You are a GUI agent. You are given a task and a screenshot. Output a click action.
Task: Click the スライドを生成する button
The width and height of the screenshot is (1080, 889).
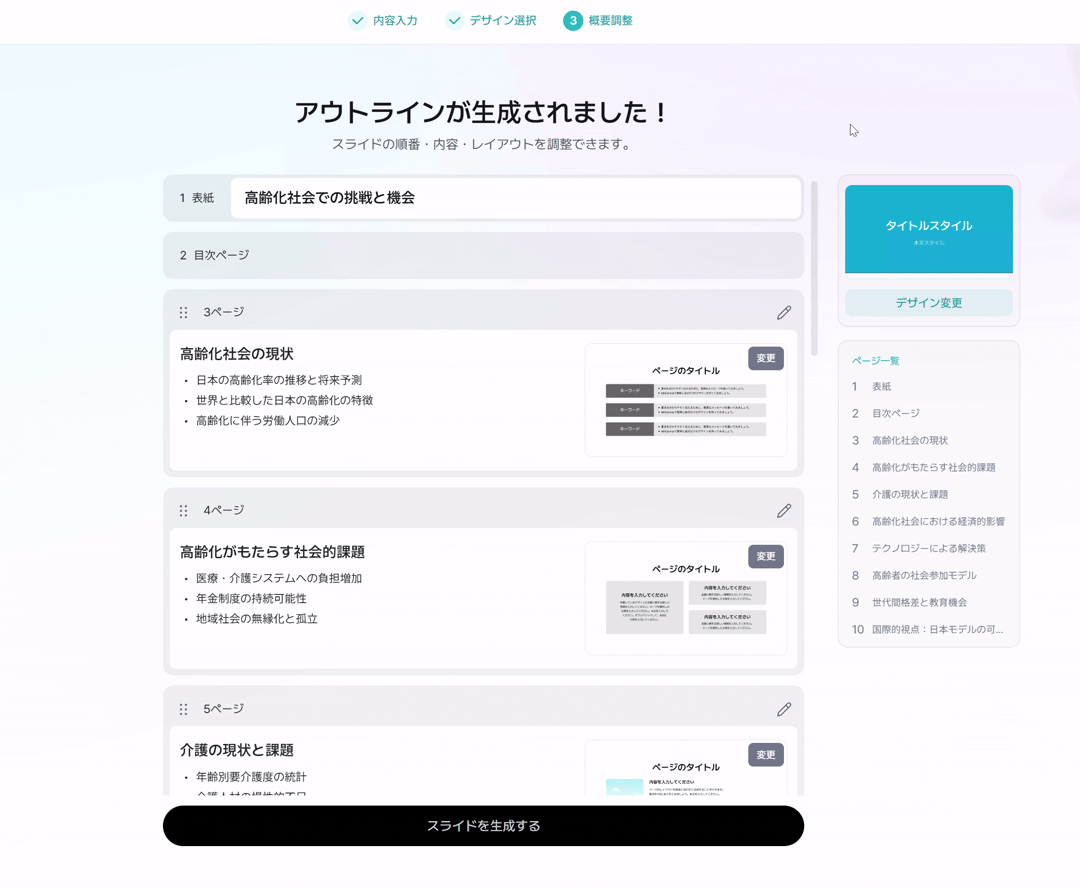pos(483,826)
